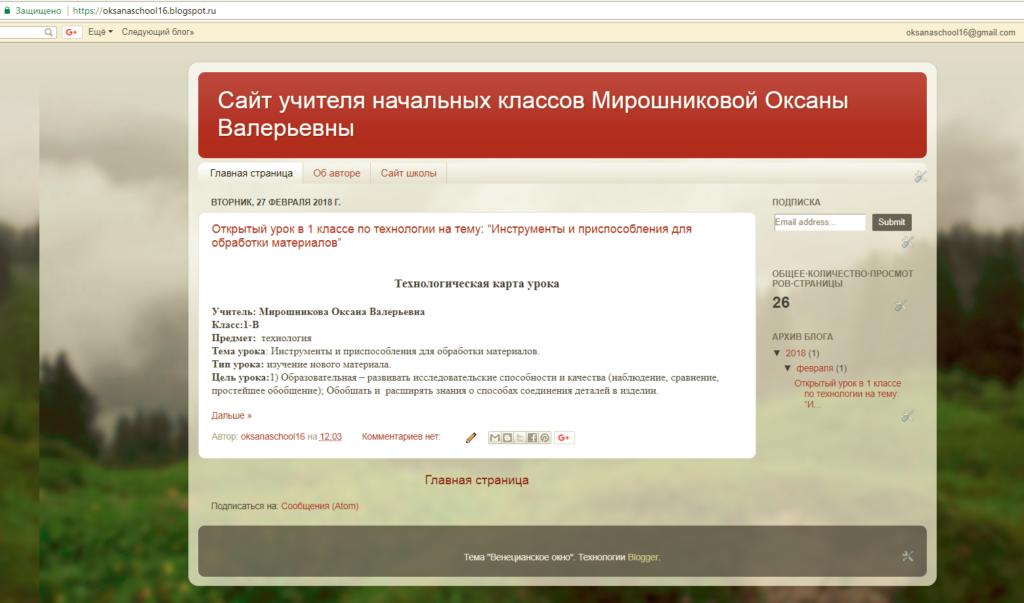Collapse the февраля archive month
Image resolution: width=1024 pixels, height=603 pixels.
(788, 368)
